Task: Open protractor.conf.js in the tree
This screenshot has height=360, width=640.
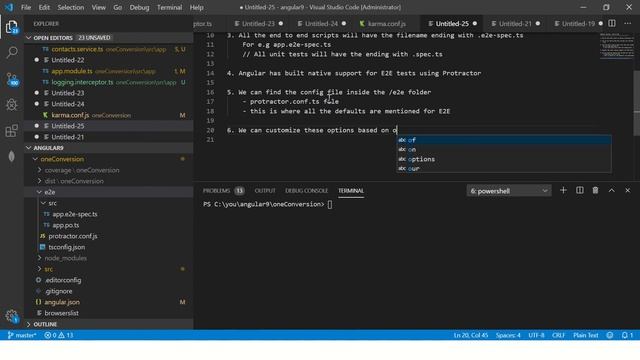Action: pos(73,236)
